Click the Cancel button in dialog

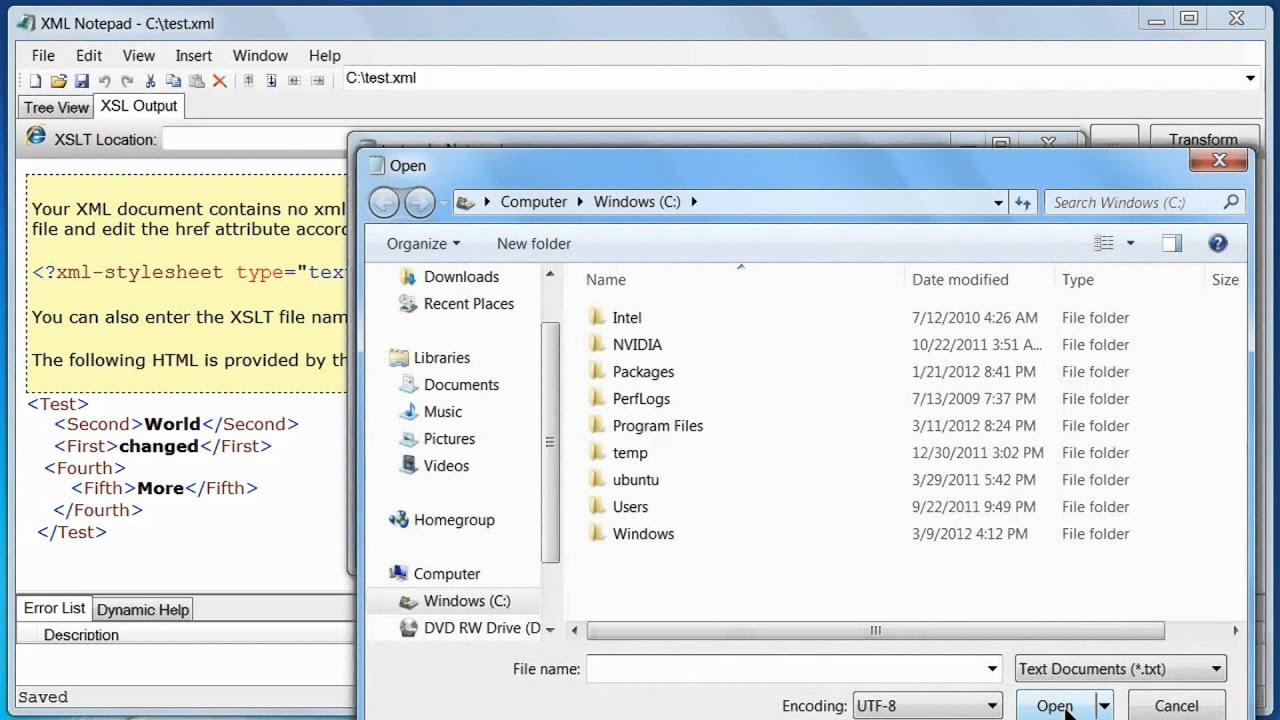[1176, 706]
